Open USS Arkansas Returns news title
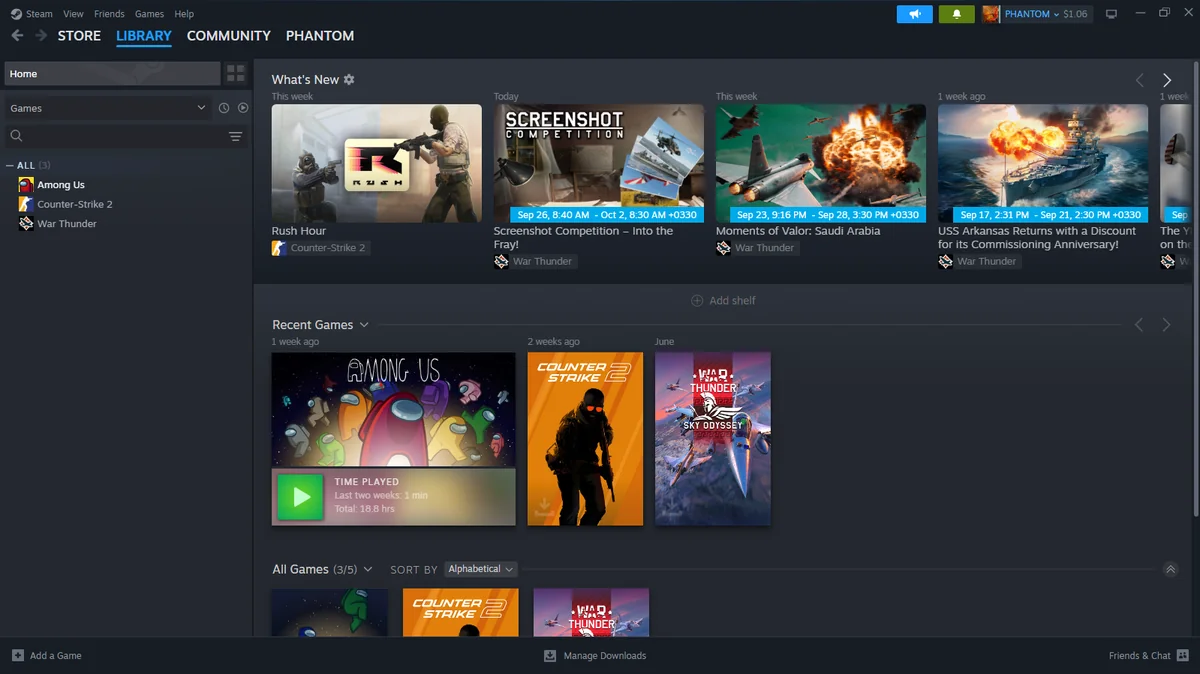The height and width of the screenshot is (674, 1200). point(1037,237)
